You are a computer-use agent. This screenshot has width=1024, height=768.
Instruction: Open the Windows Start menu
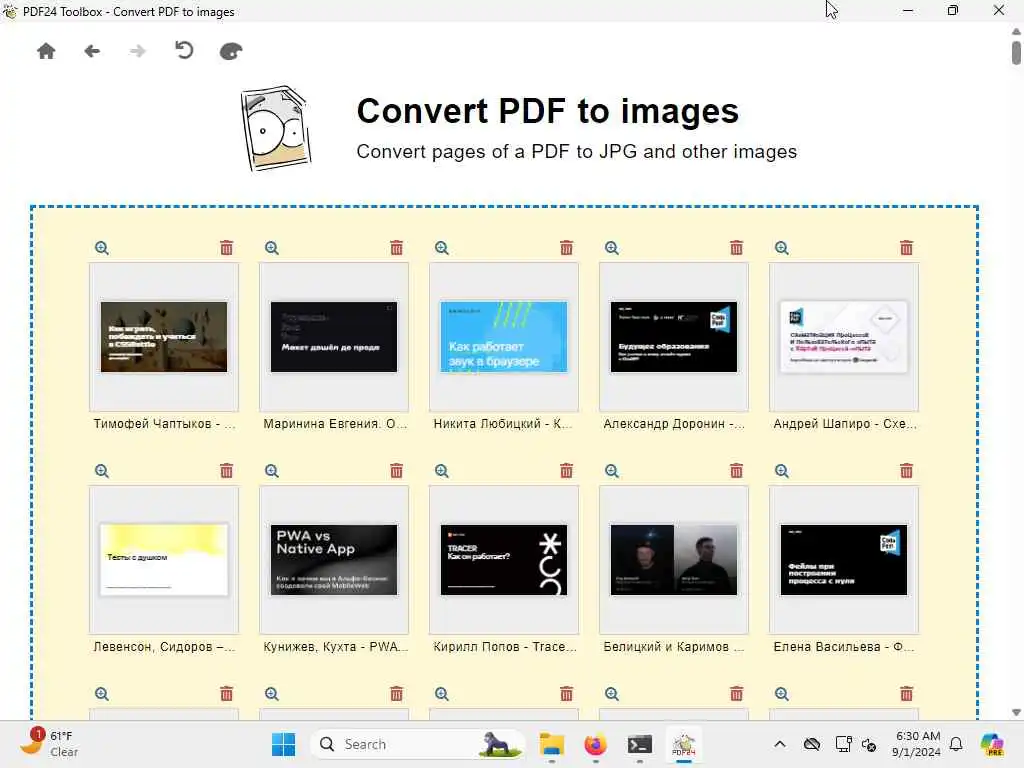tap(283, 744)
